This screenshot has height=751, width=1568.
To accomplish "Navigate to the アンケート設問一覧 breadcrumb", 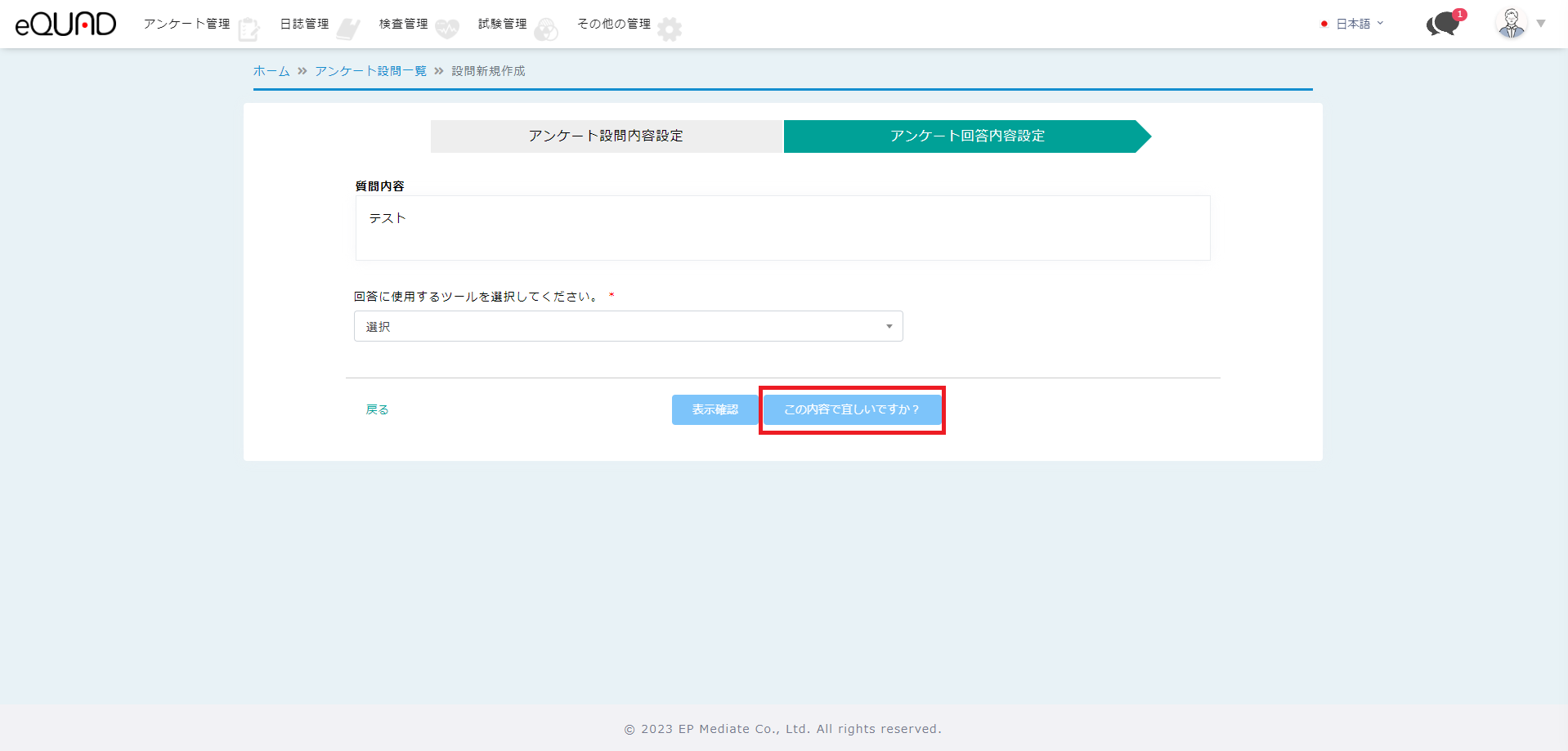I will [x=370, y=71].
